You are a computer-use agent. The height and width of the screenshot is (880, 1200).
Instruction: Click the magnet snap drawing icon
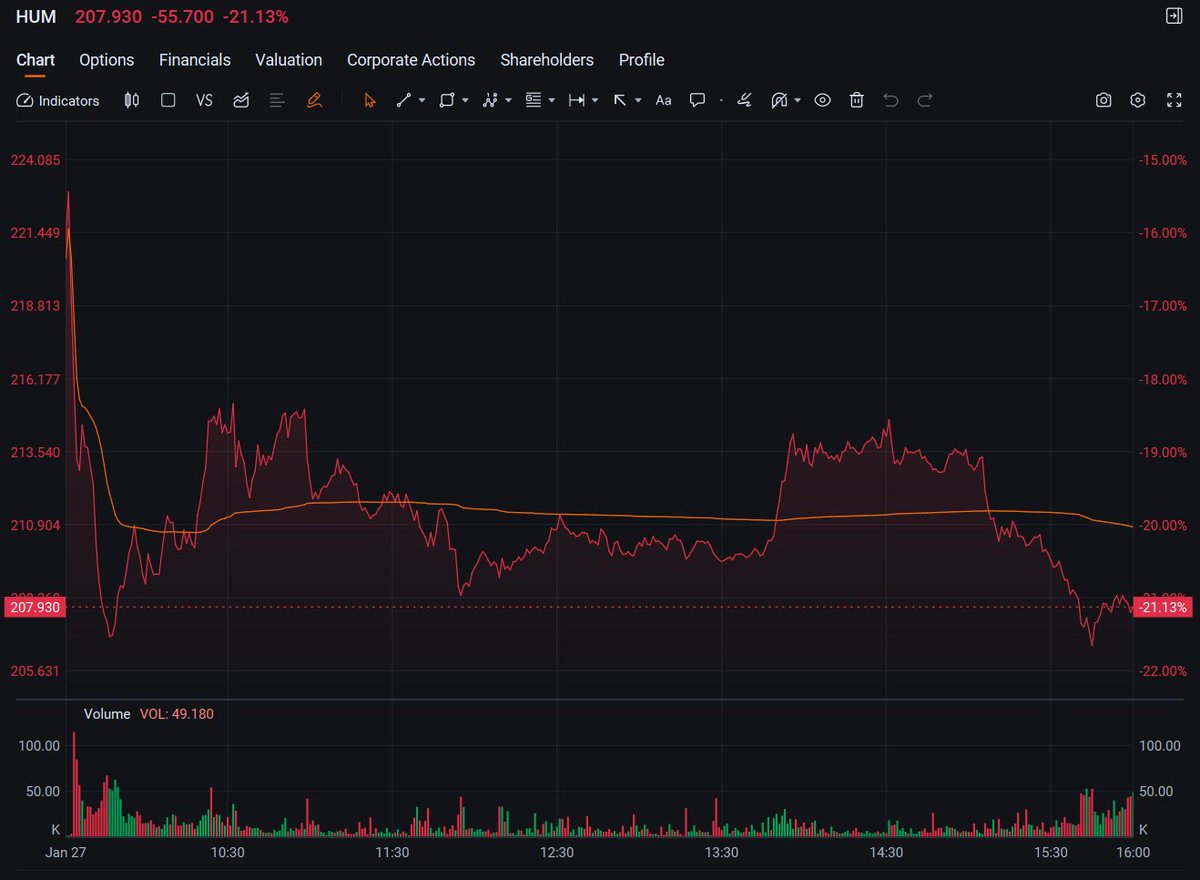(779, 100)
